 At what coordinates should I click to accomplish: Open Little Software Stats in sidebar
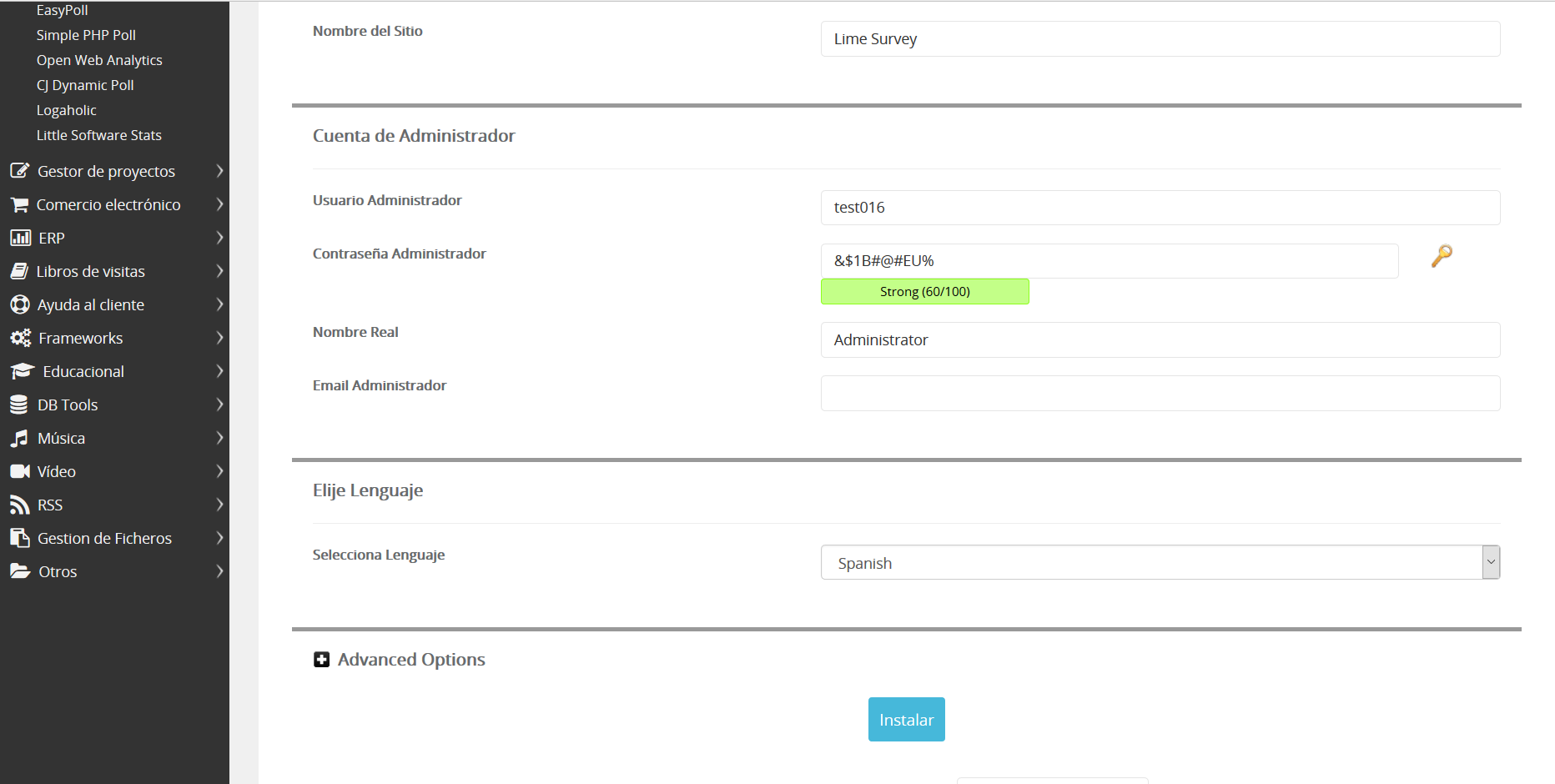click(x=98, y=135)
